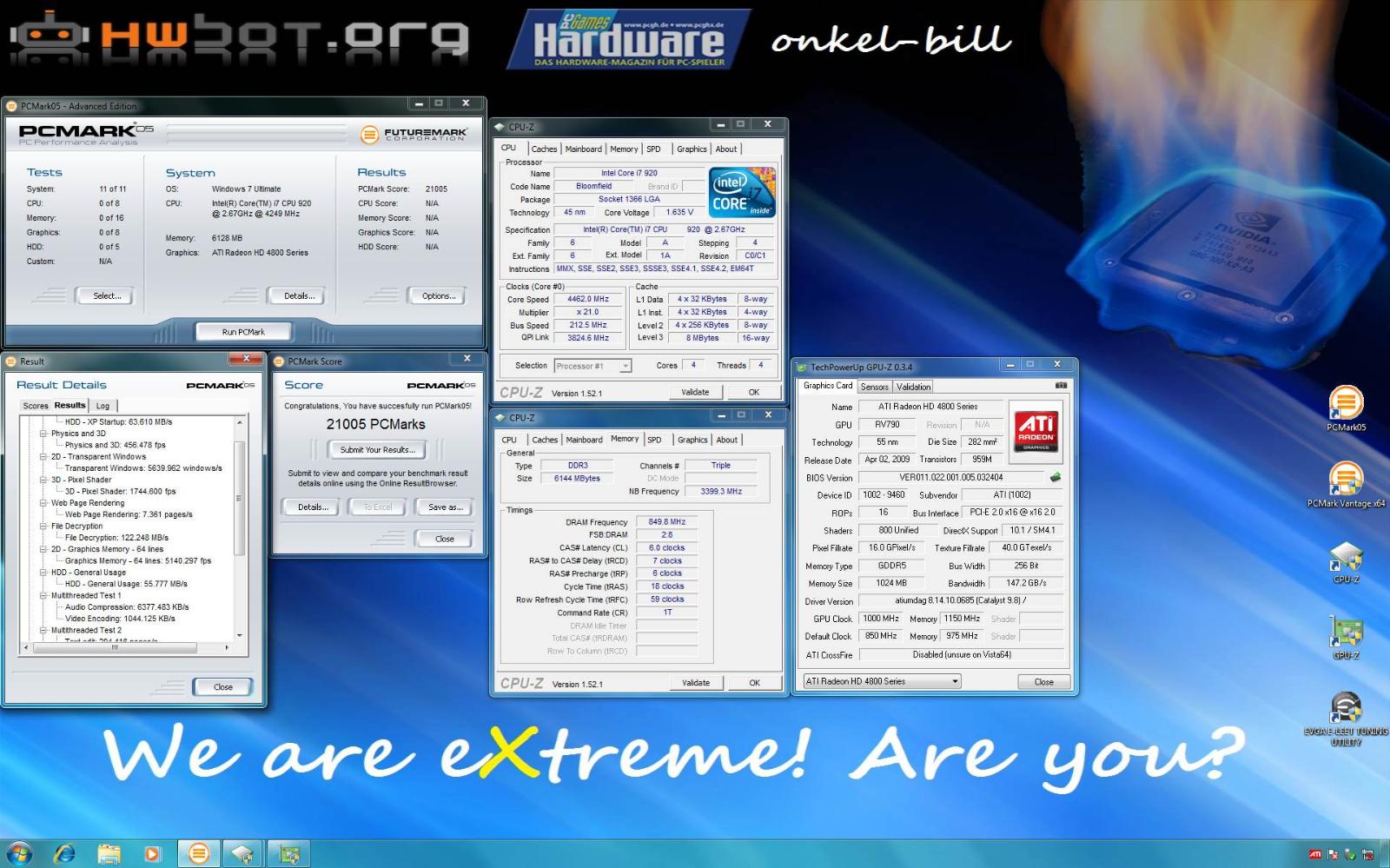Switch to PCMark05 taskbar button

click(199, 853)
